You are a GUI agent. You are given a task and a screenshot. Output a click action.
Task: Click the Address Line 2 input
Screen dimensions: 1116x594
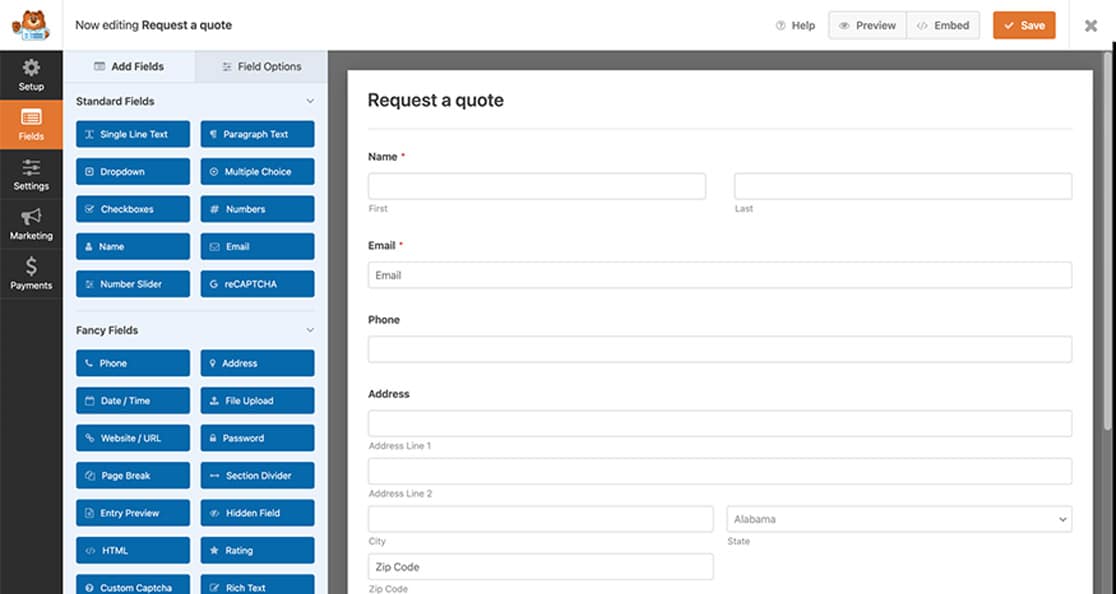pyautogui.click(x=720, y=471)
